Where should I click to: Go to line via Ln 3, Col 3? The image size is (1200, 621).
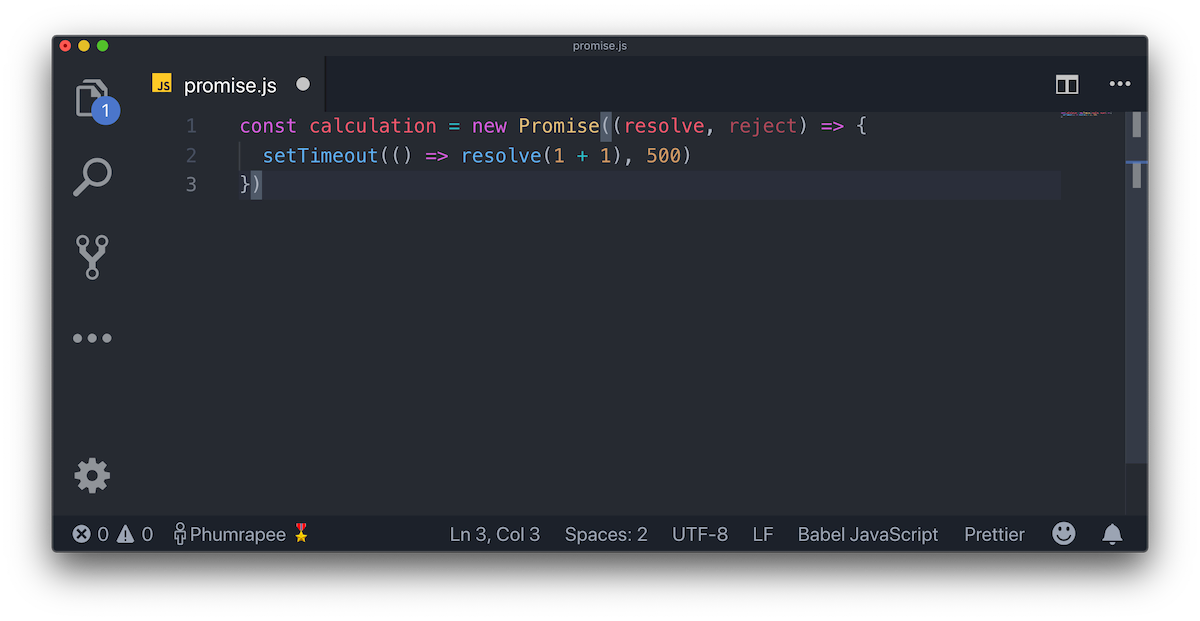pyautogui.click(x=495, y=534)
